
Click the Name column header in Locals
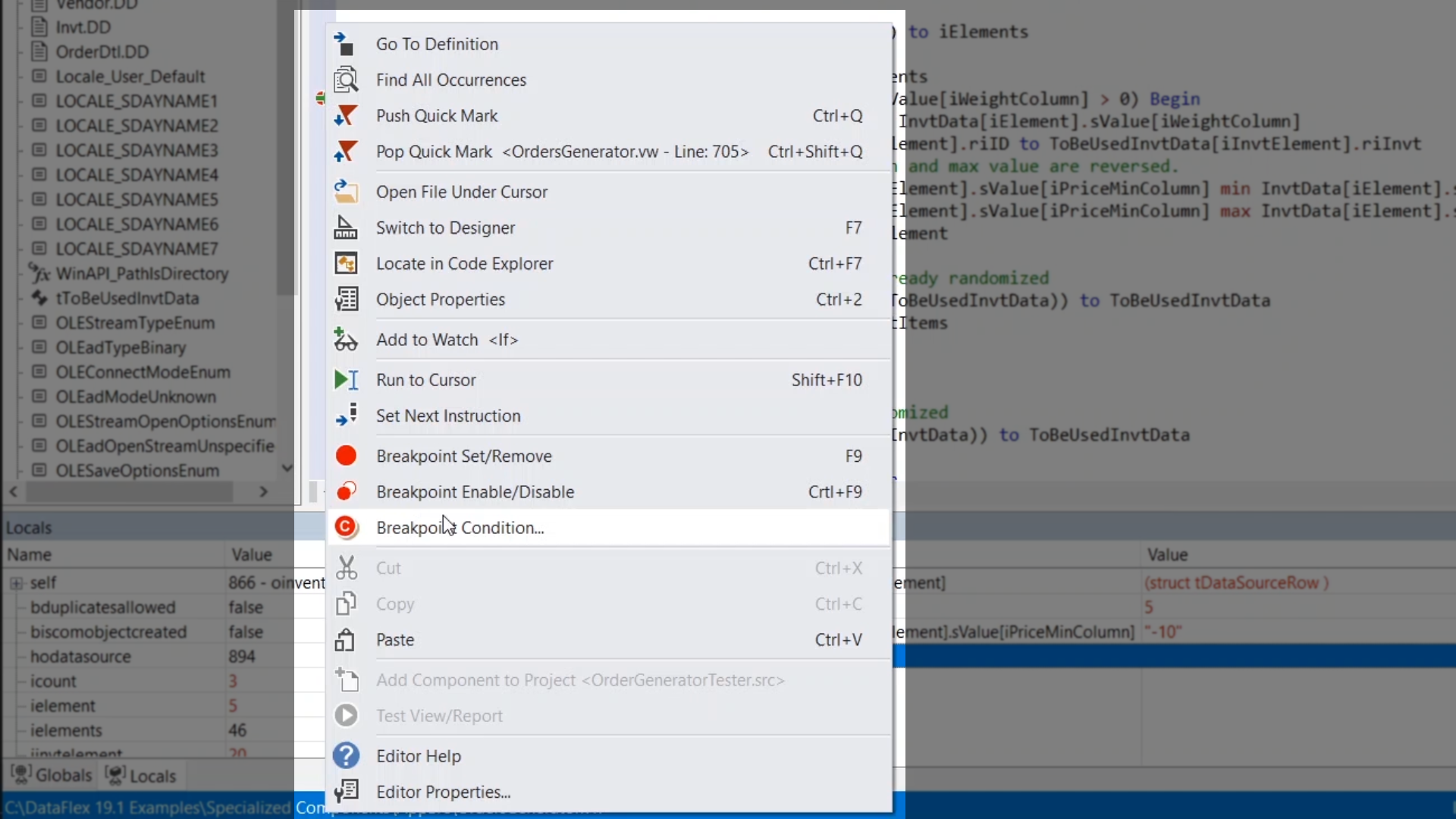tap(30, 555)
